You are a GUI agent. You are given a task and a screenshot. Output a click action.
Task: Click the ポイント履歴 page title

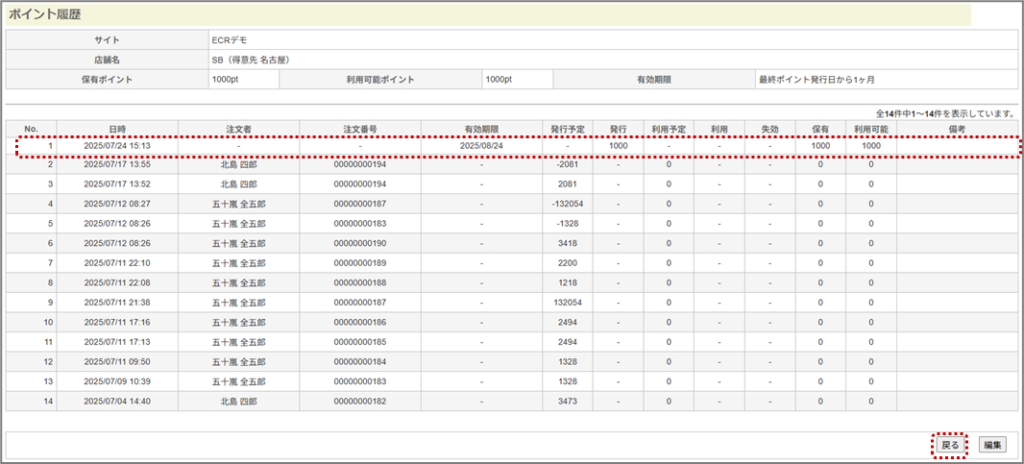point(48,15)
